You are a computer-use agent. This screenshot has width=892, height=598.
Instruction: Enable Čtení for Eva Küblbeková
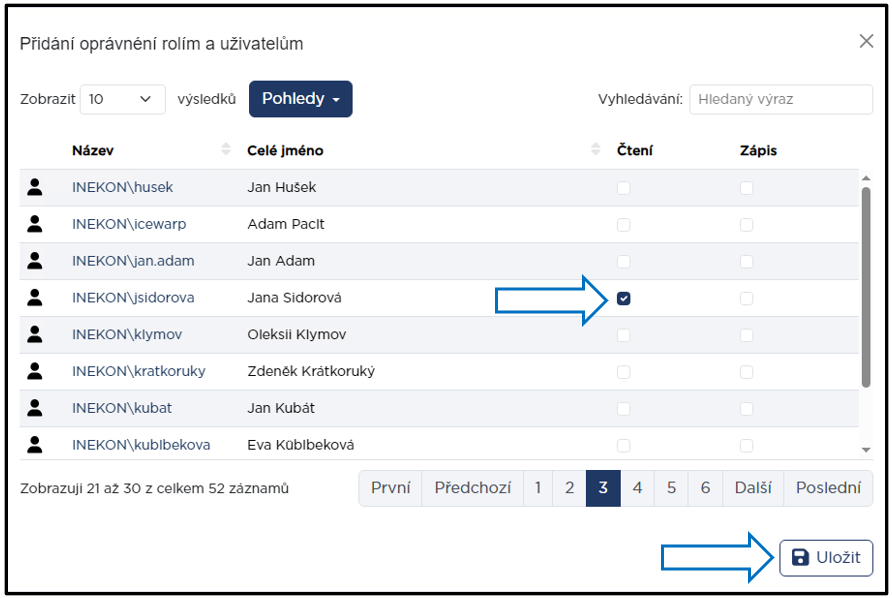[x=623, y=446]
